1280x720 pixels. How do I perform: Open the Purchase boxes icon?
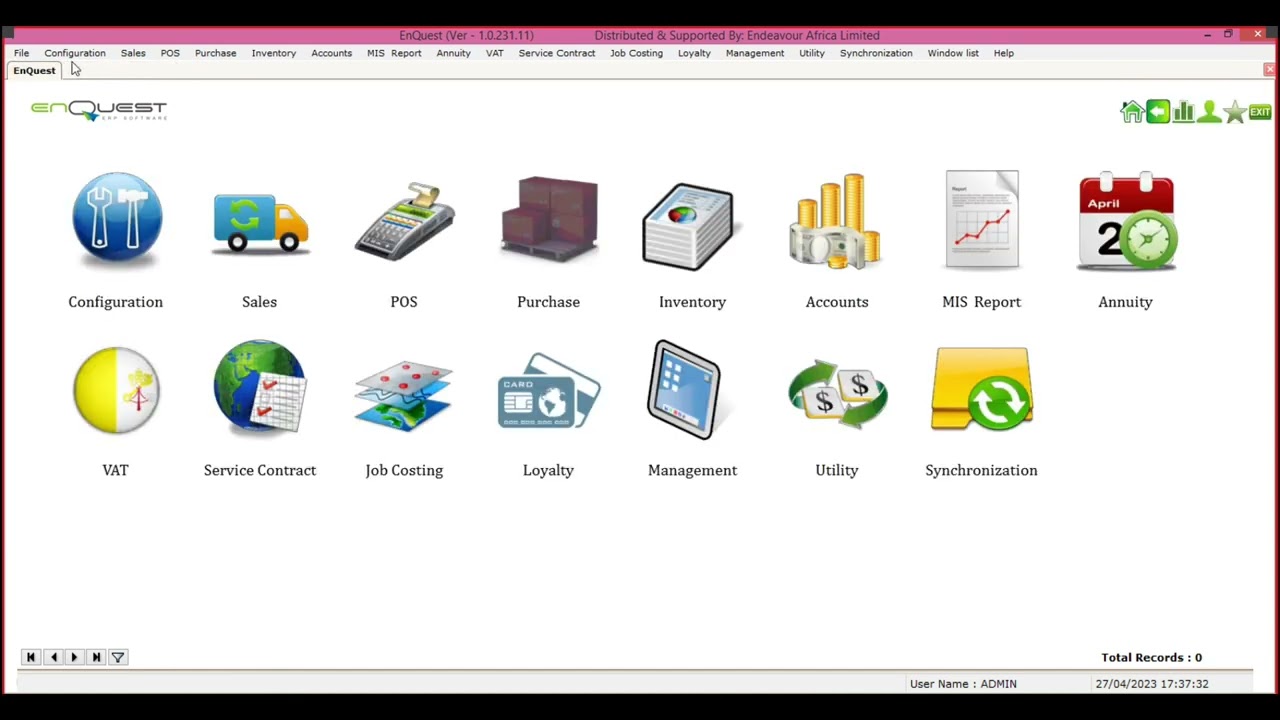point(549,220)
